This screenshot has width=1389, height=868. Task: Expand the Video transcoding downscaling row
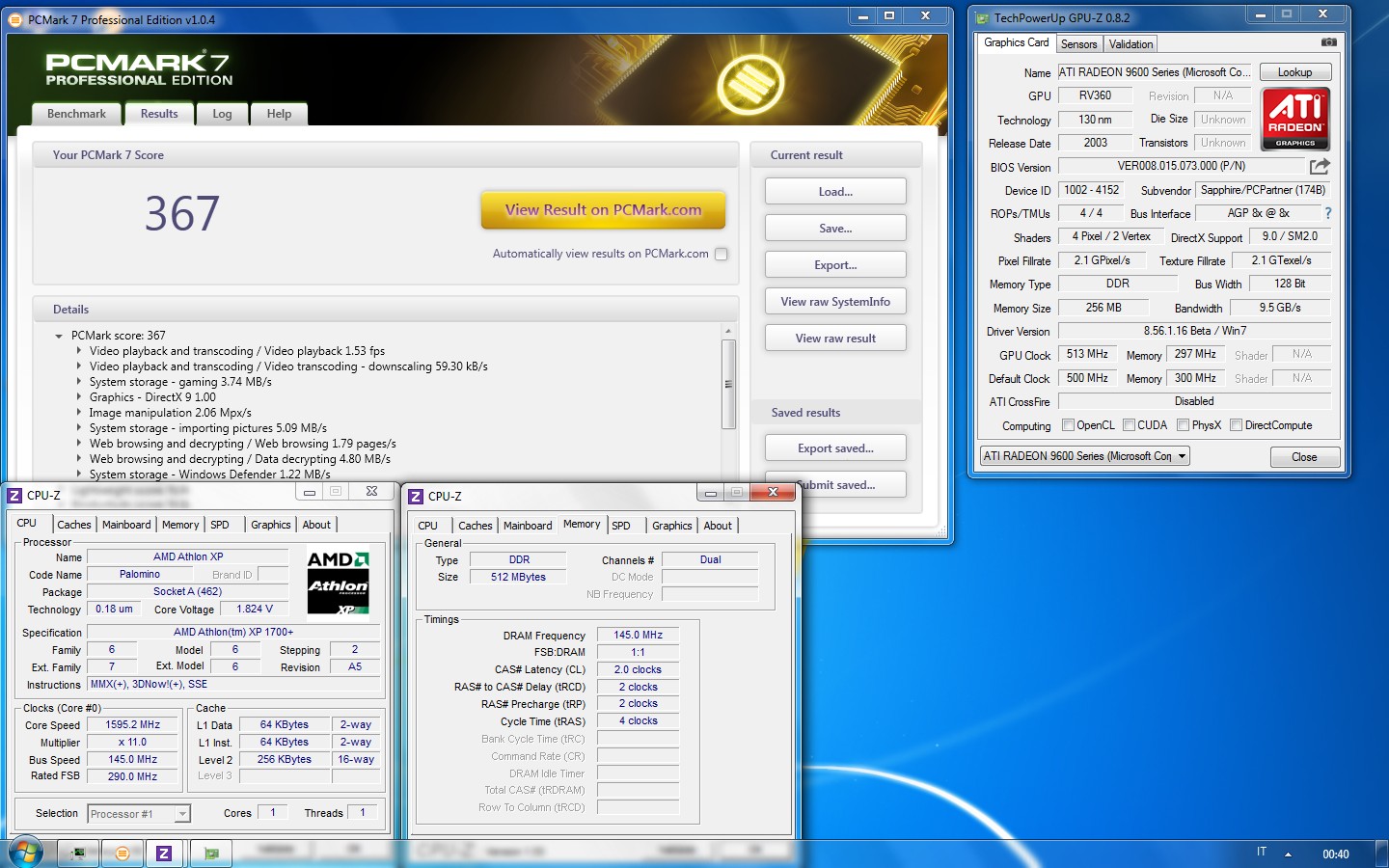click(x=79, y=366)
